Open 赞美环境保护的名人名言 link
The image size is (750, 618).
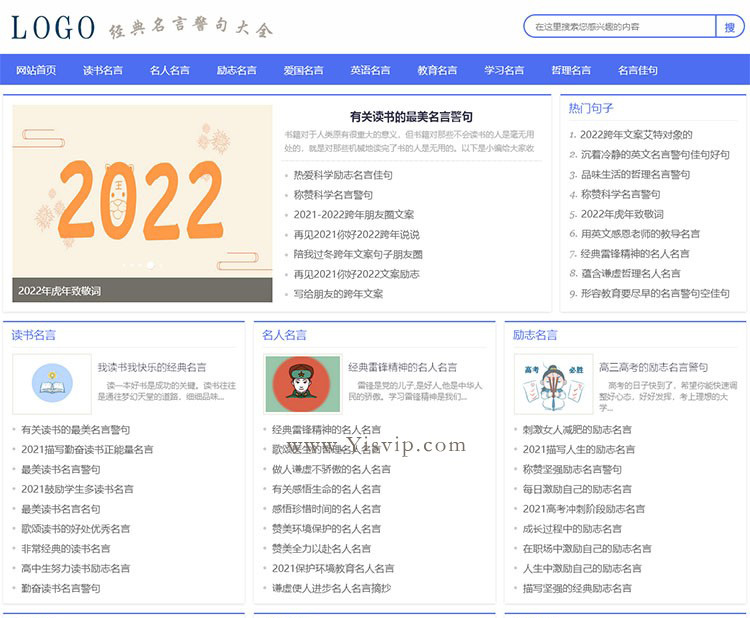click(326, 529)
